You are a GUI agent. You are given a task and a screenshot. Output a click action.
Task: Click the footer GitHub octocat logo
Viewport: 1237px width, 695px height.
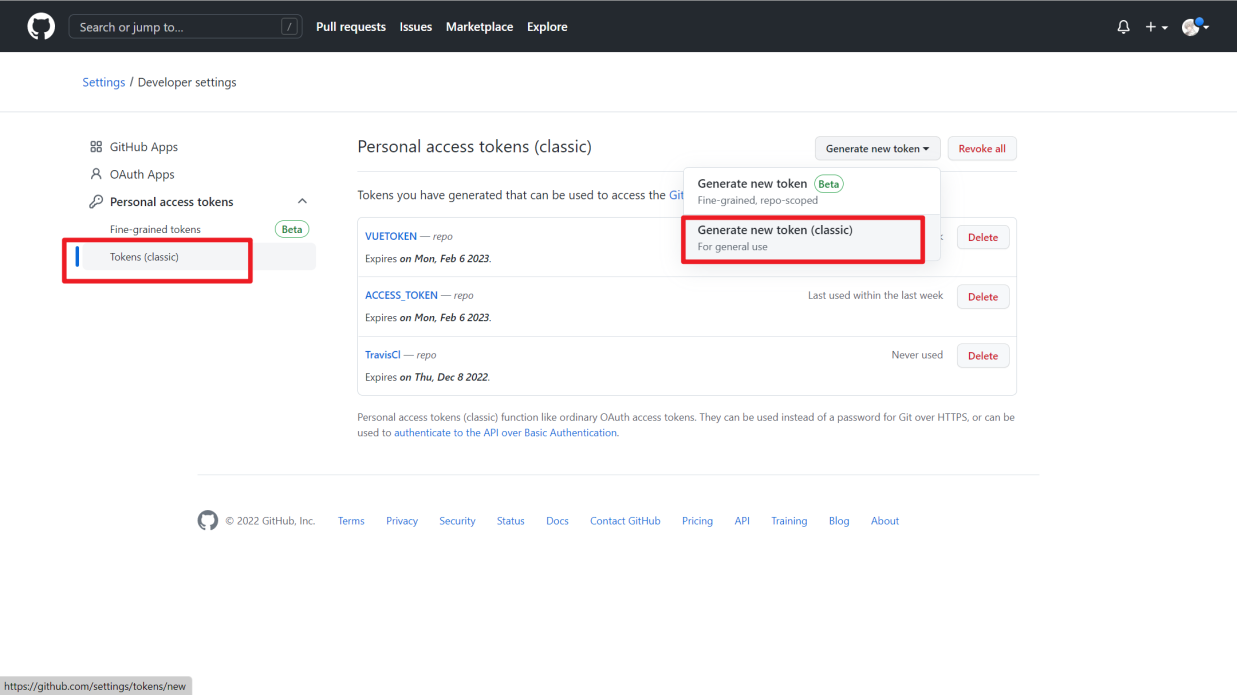point(208,520)
